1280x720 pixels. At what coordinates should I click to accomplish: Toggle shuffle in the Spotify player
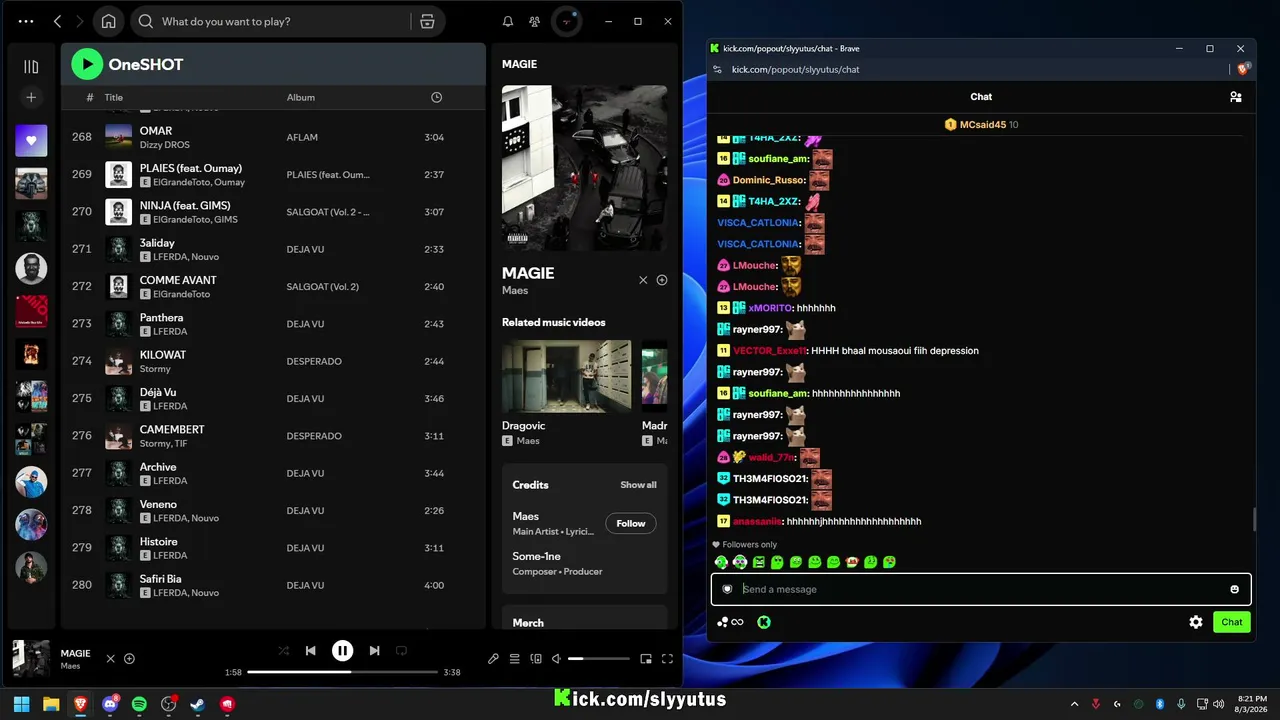tap(284, 651)
